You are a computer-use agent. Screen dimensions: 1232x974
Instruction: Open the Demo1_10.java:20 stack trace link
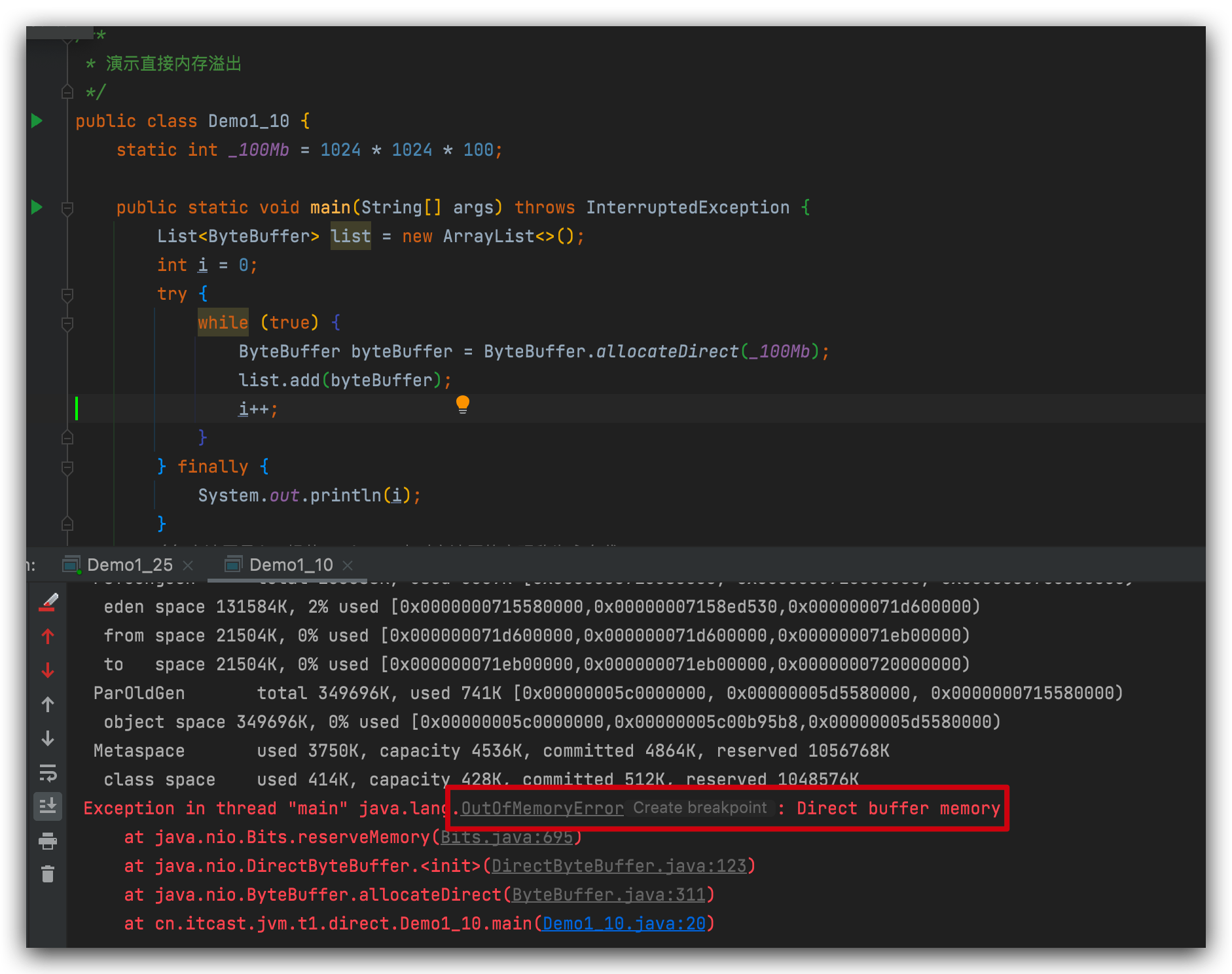(624, 924)
